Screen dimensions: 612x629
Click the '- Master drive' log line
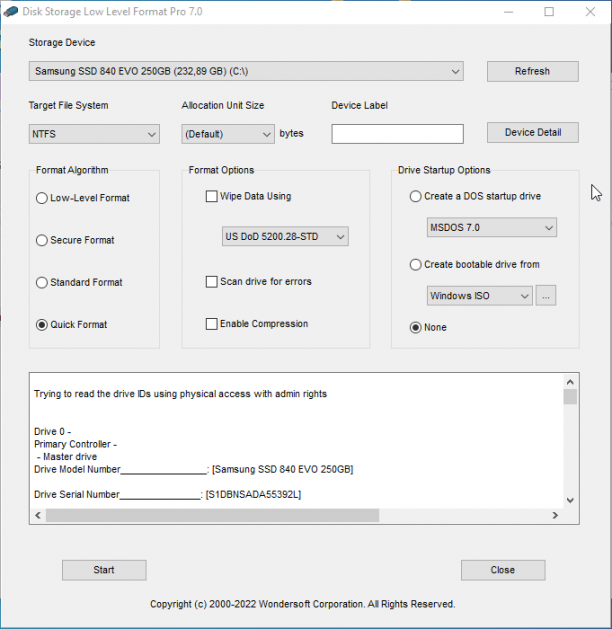click(x=67, y=457)
